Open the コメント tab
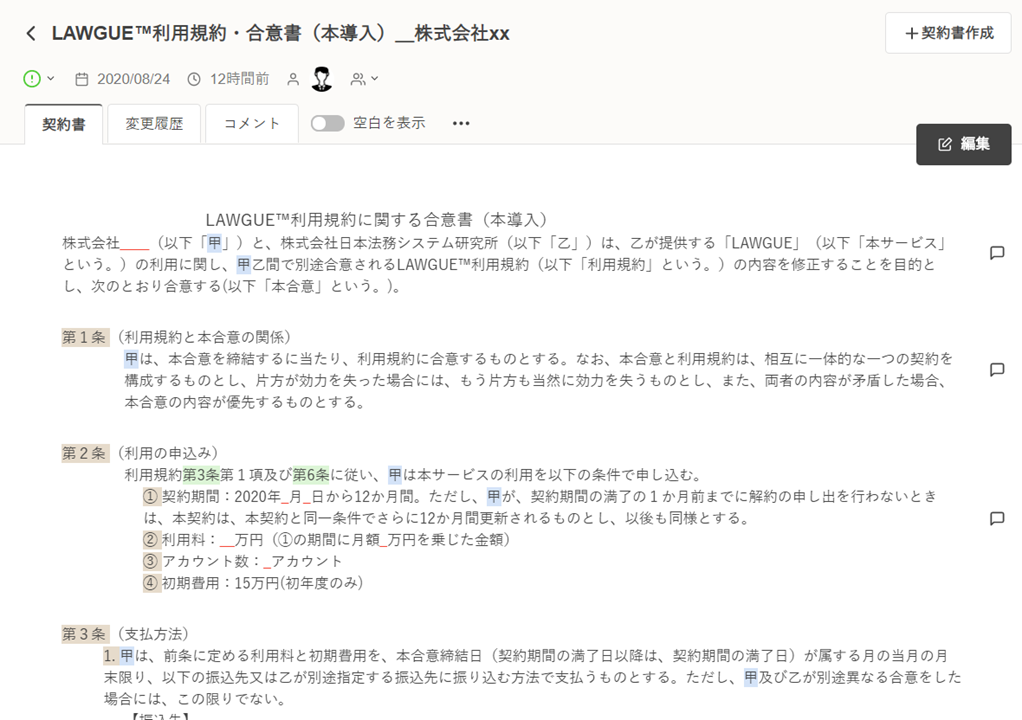 click(251, 124)
